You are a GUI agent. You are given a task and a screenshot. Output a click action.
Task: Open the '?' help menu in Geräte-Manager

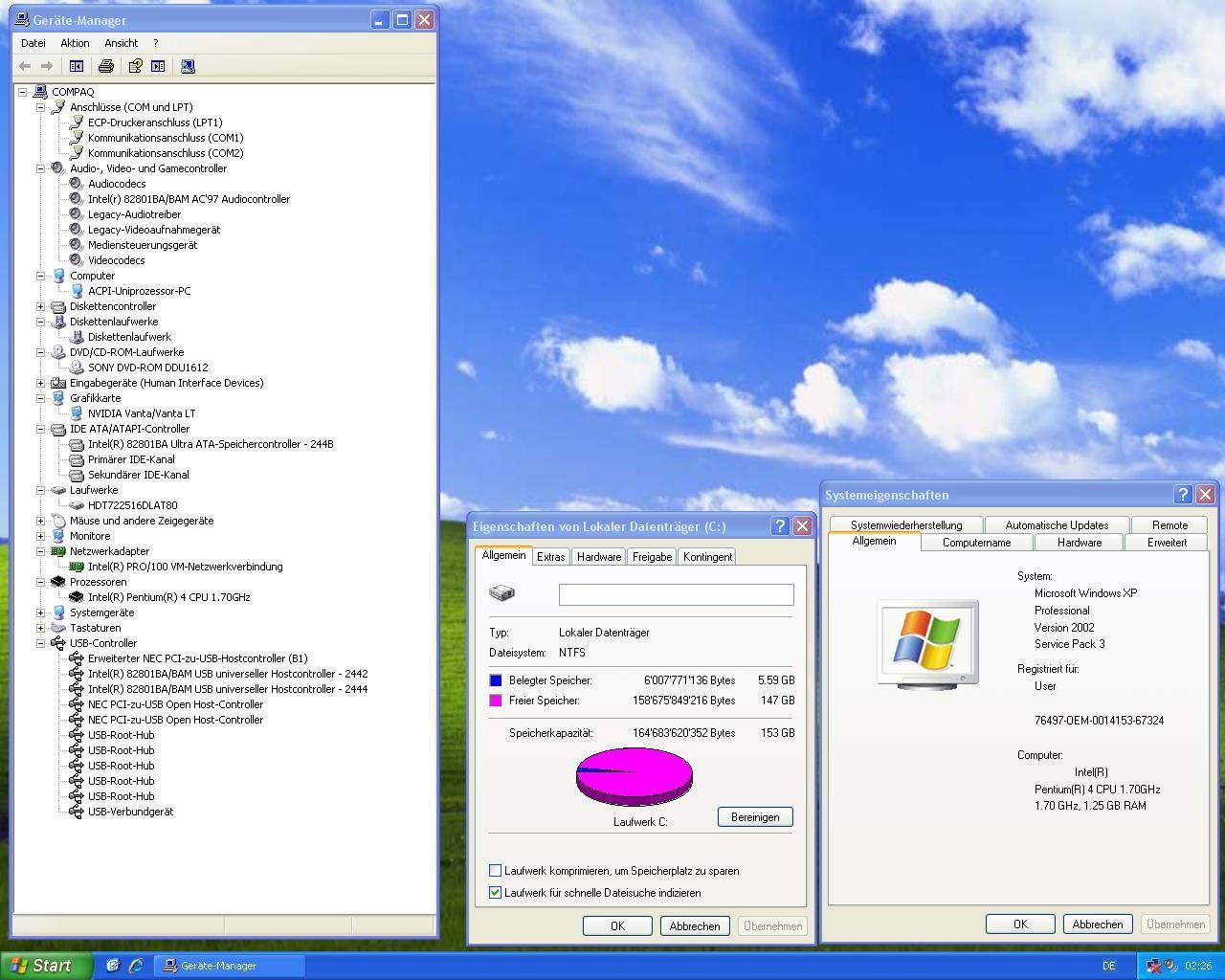coord(156,43)
